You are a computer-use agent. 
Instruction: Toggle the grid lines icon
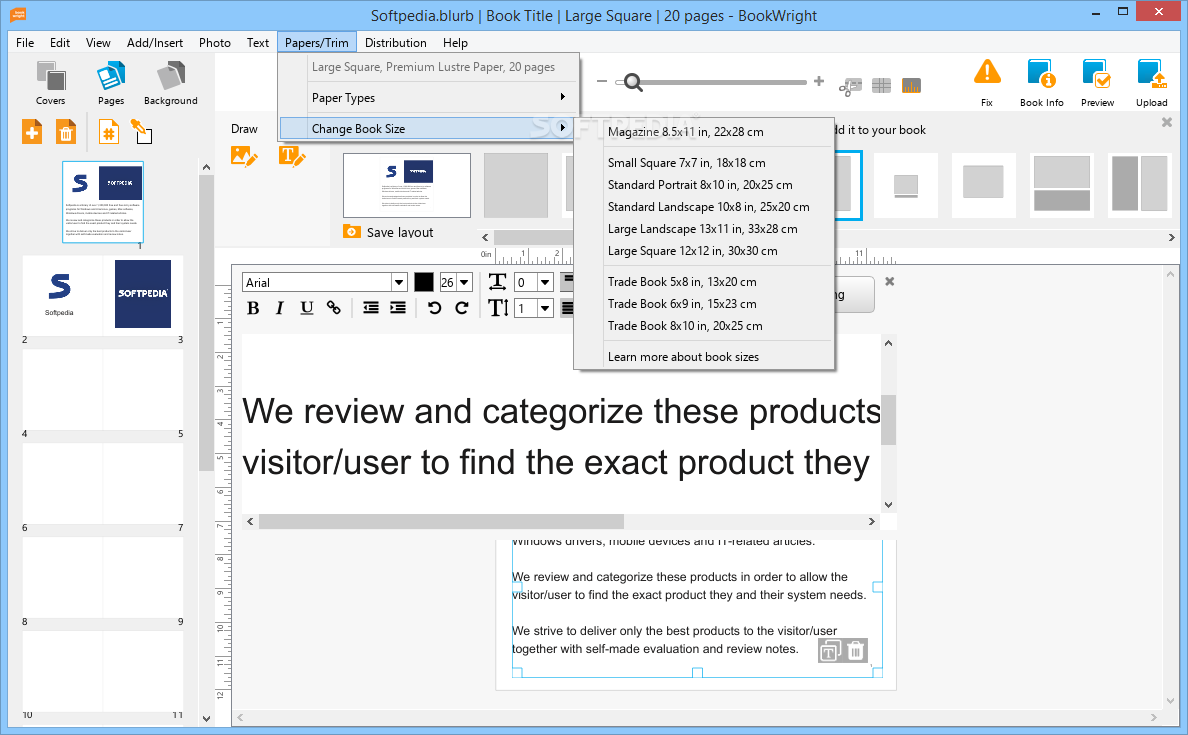pyautogui.click(x=881, y=86)
